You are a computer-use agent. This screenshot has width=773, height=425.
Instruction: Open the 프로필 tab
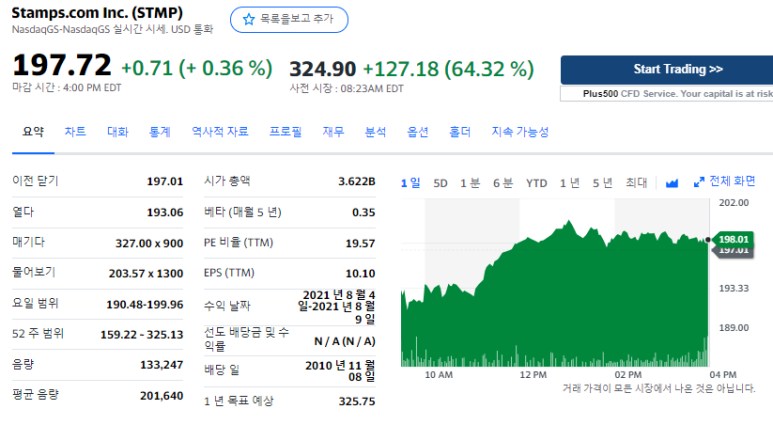coord(285,132)
